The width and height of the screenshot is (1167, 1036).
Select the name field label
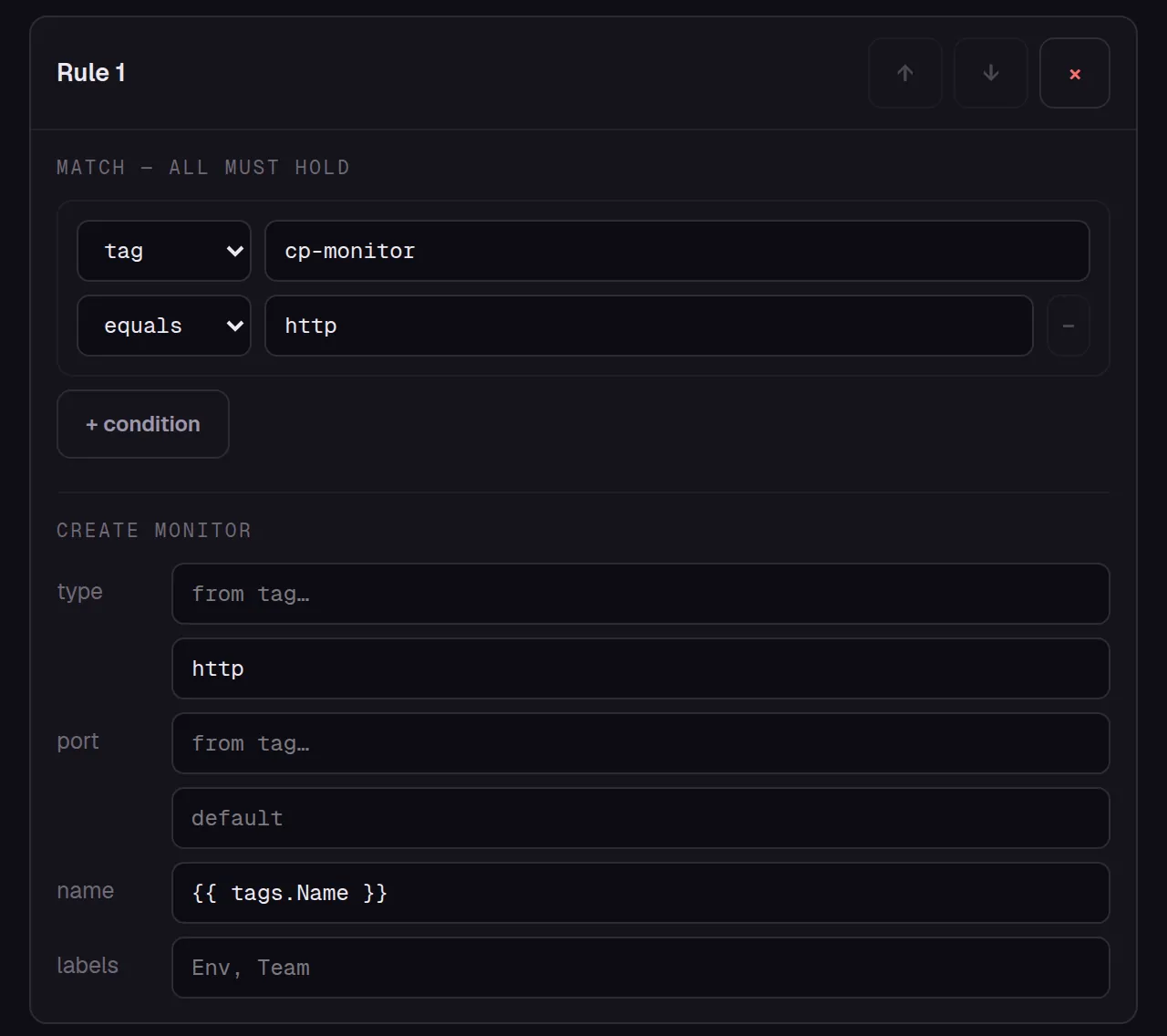(86, 891)
